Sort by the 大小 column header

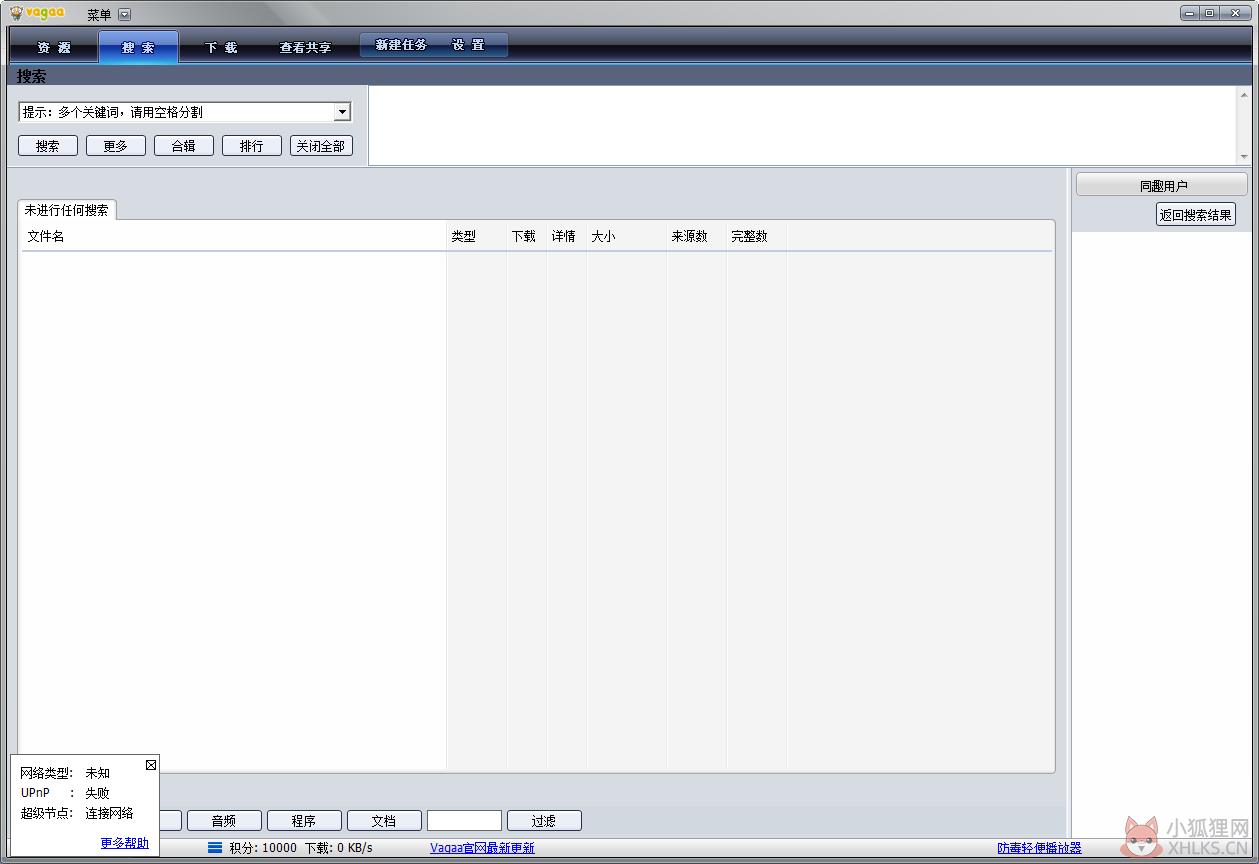[x=626, y=236]
